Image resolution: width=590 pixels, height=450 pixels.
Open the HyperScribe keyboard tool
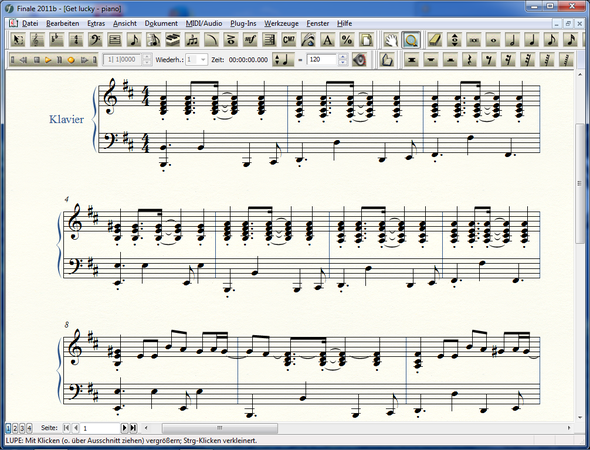[x=173, y=40]
